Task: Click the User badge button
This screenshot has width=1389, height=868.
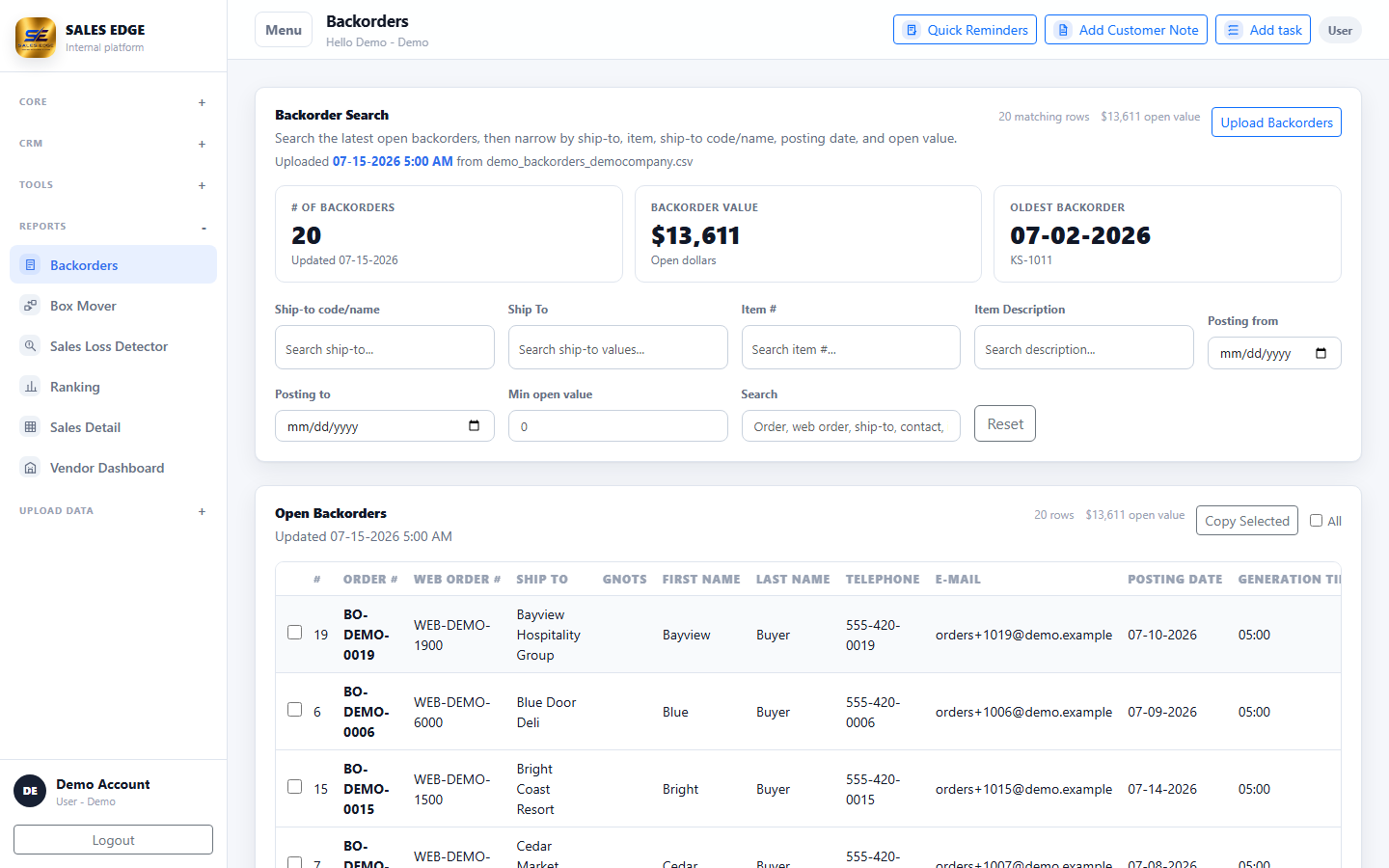Action: point(1340,30)
